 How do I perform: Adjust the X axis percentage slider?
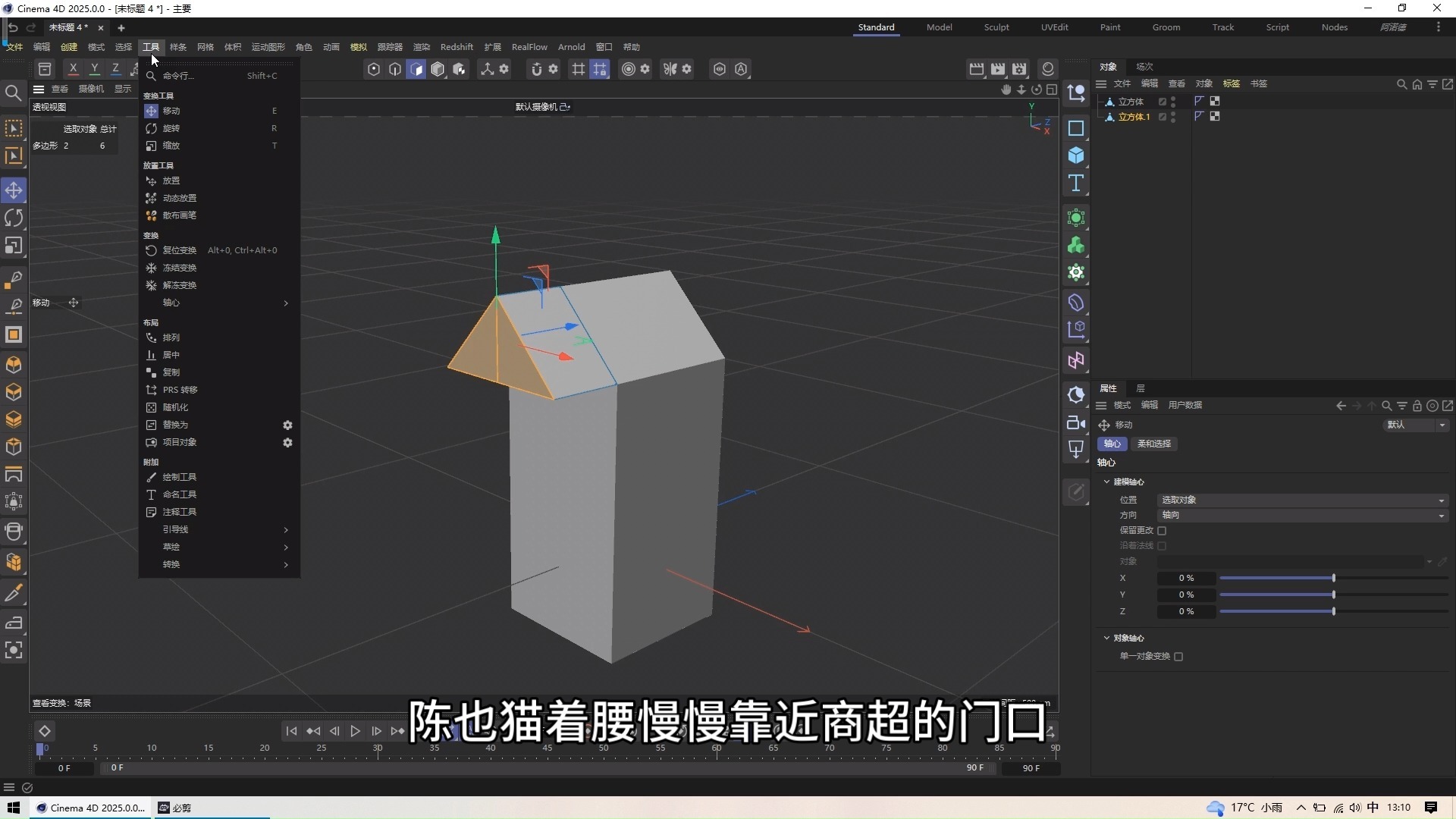pos(1333,578)
